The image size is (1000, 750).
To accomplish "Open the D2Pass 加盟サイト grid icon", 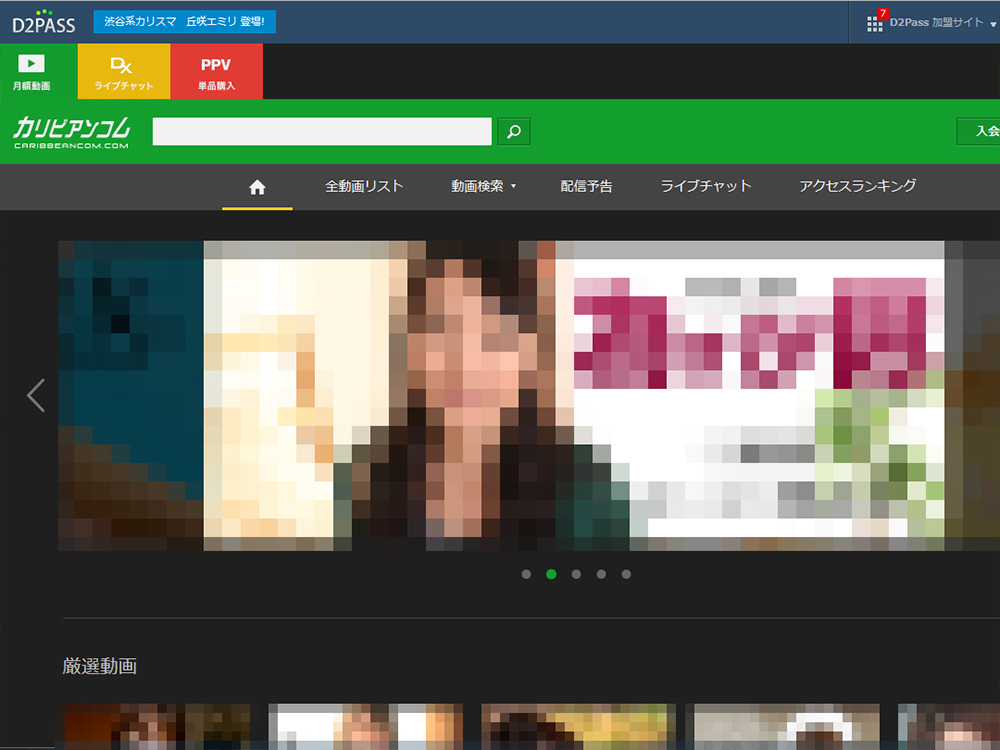I will coord(875,23).
